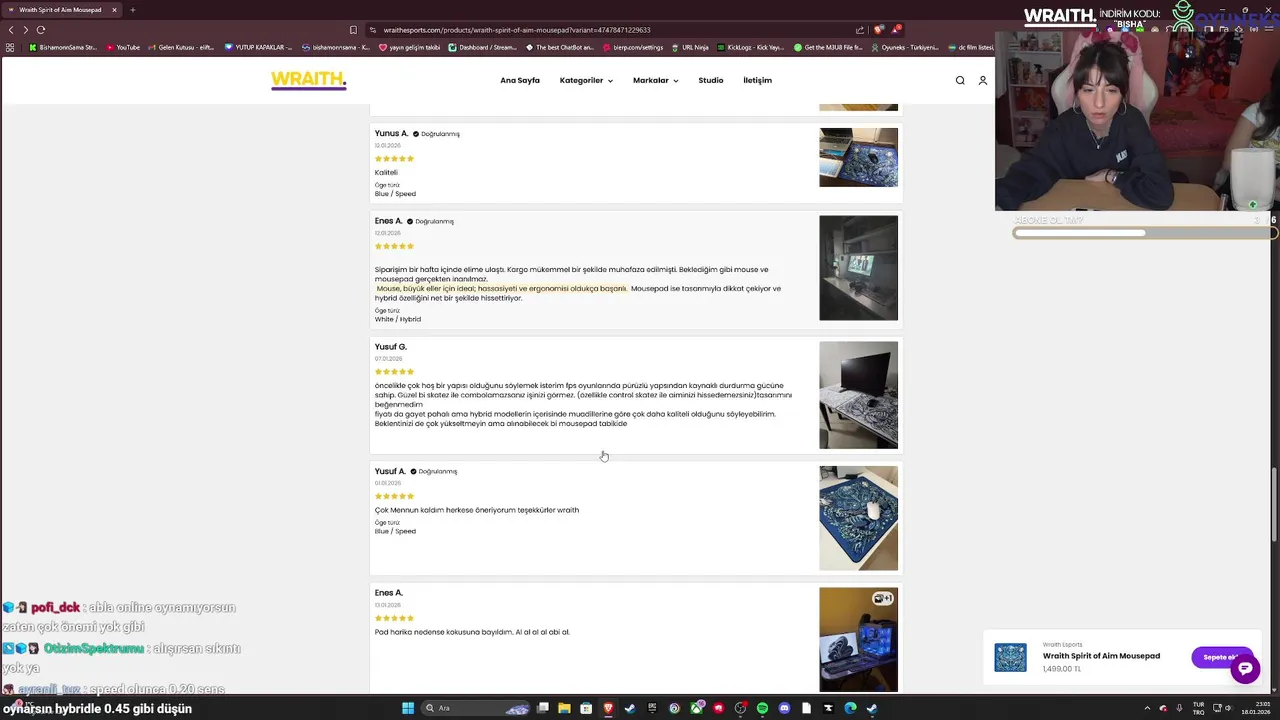Open Windows Start menu
This screenshot has width=1280, height=720.
point(408,708)
